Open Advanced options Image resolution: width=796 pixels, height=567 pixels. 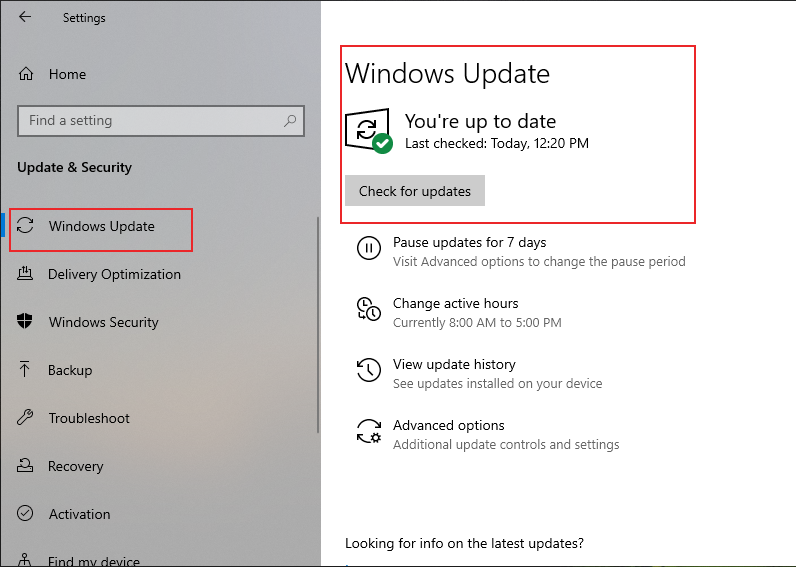point(449,425)
